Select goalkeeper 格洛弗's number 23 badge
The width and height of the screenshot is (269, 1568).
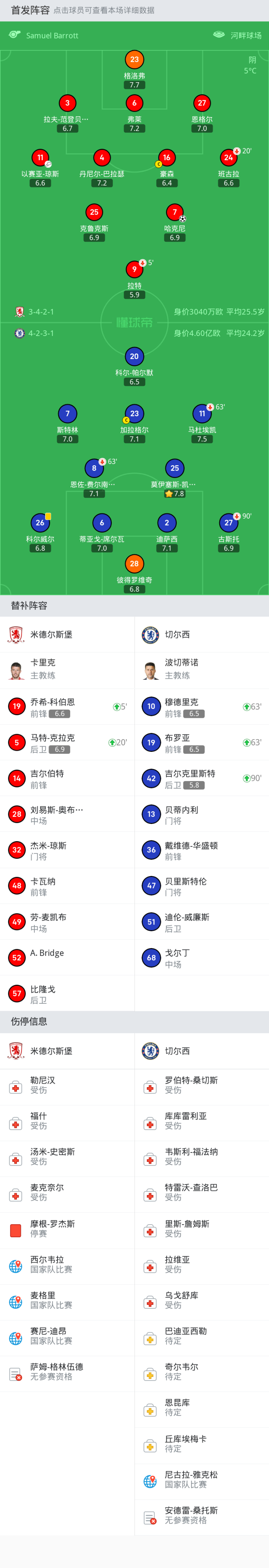point(134,60)
